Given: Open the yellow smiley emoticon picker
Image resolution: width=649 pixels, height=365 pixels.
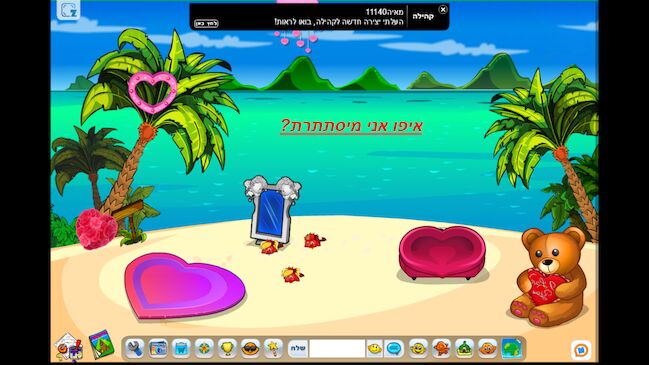Looking at the screenshot, I should coord(375,348).
